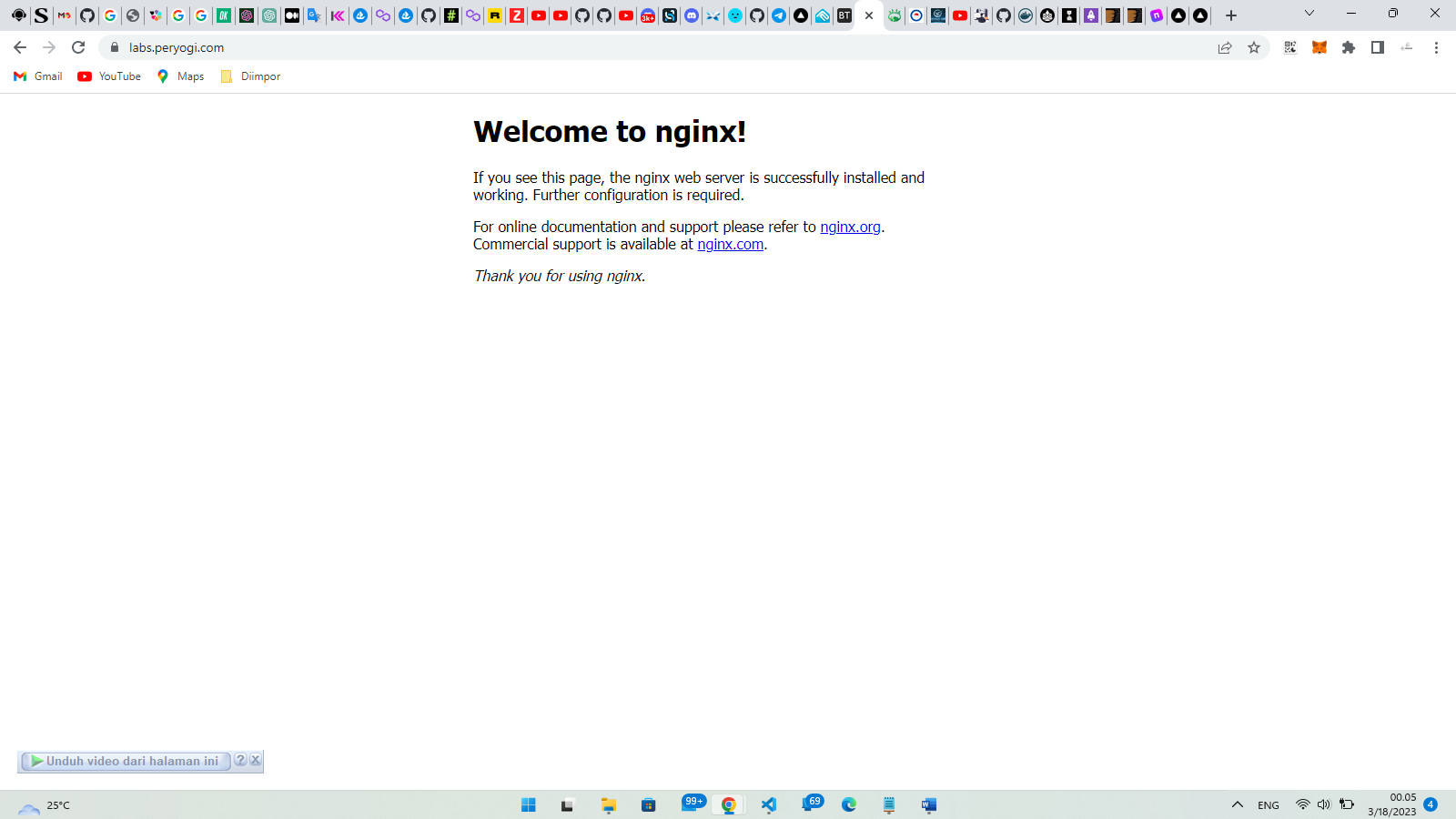Open the taskbar app with 69 badge
The image size is (1456, 819).
click(812, 804)
